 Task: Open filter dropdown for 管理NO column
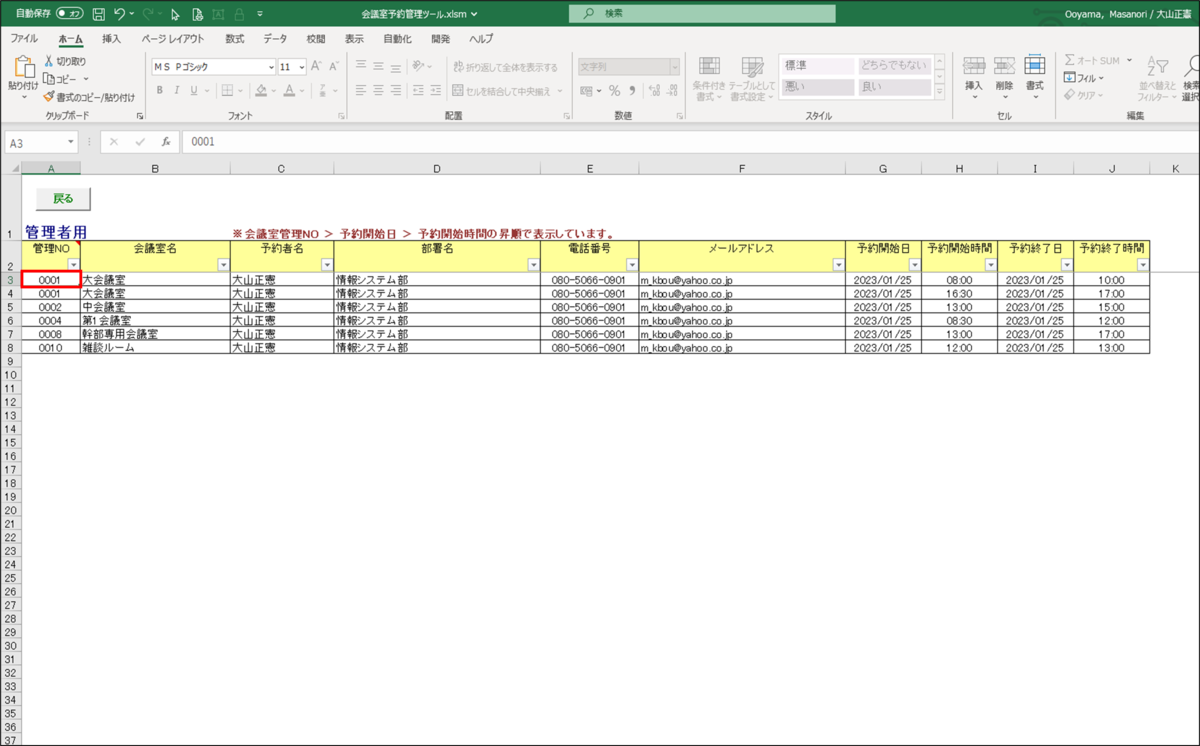click(x=72, y=264)
